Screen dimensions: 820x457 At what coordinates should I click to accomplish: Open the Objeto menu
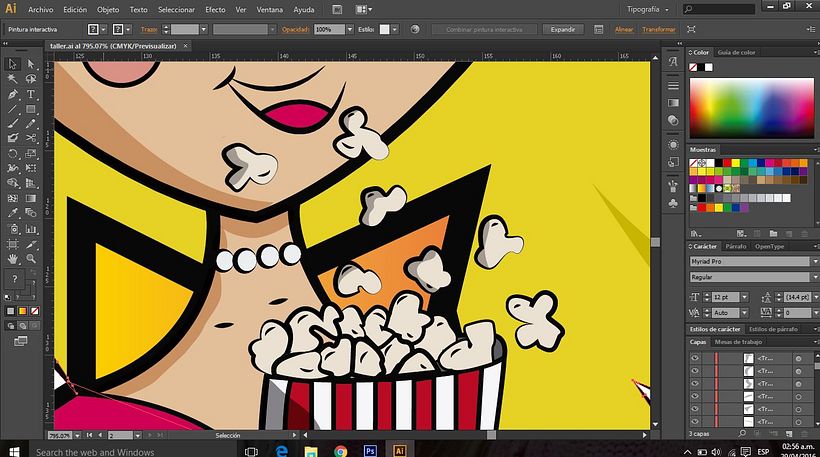pos(108,9)
